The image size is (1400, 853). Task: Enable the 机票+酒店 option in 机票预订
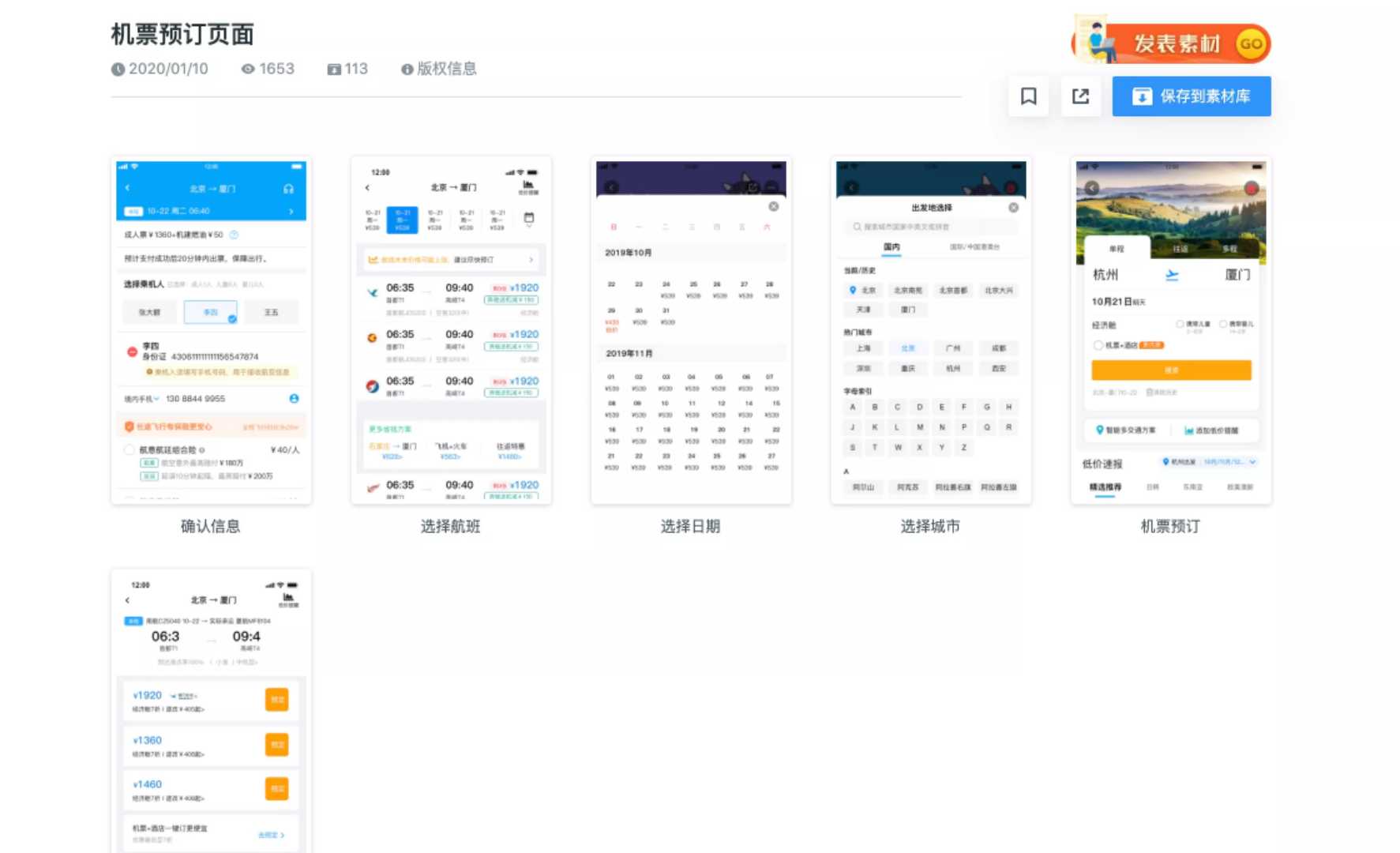pos(1100,345)
